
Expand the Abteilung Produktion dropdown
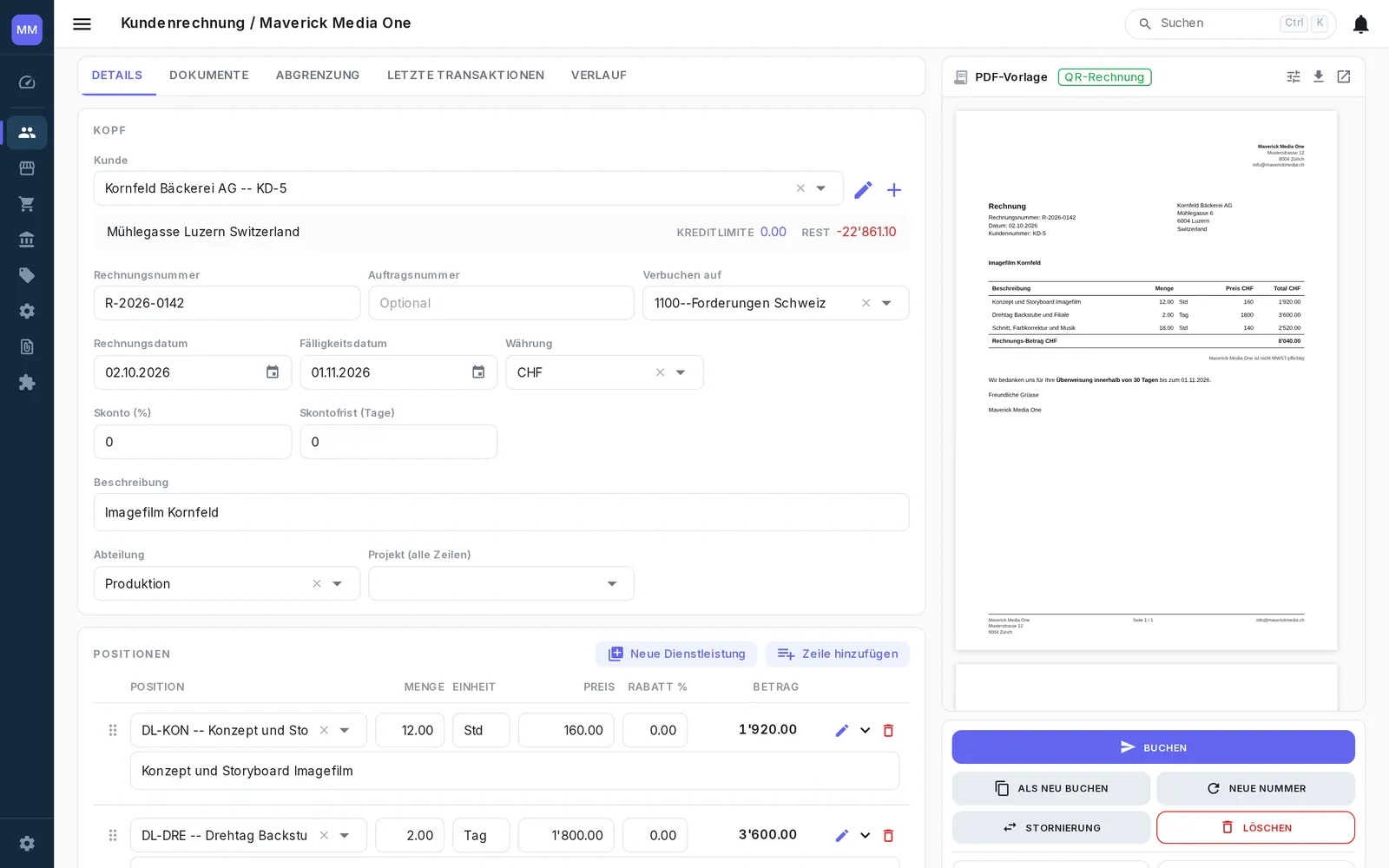click(338, 584)
